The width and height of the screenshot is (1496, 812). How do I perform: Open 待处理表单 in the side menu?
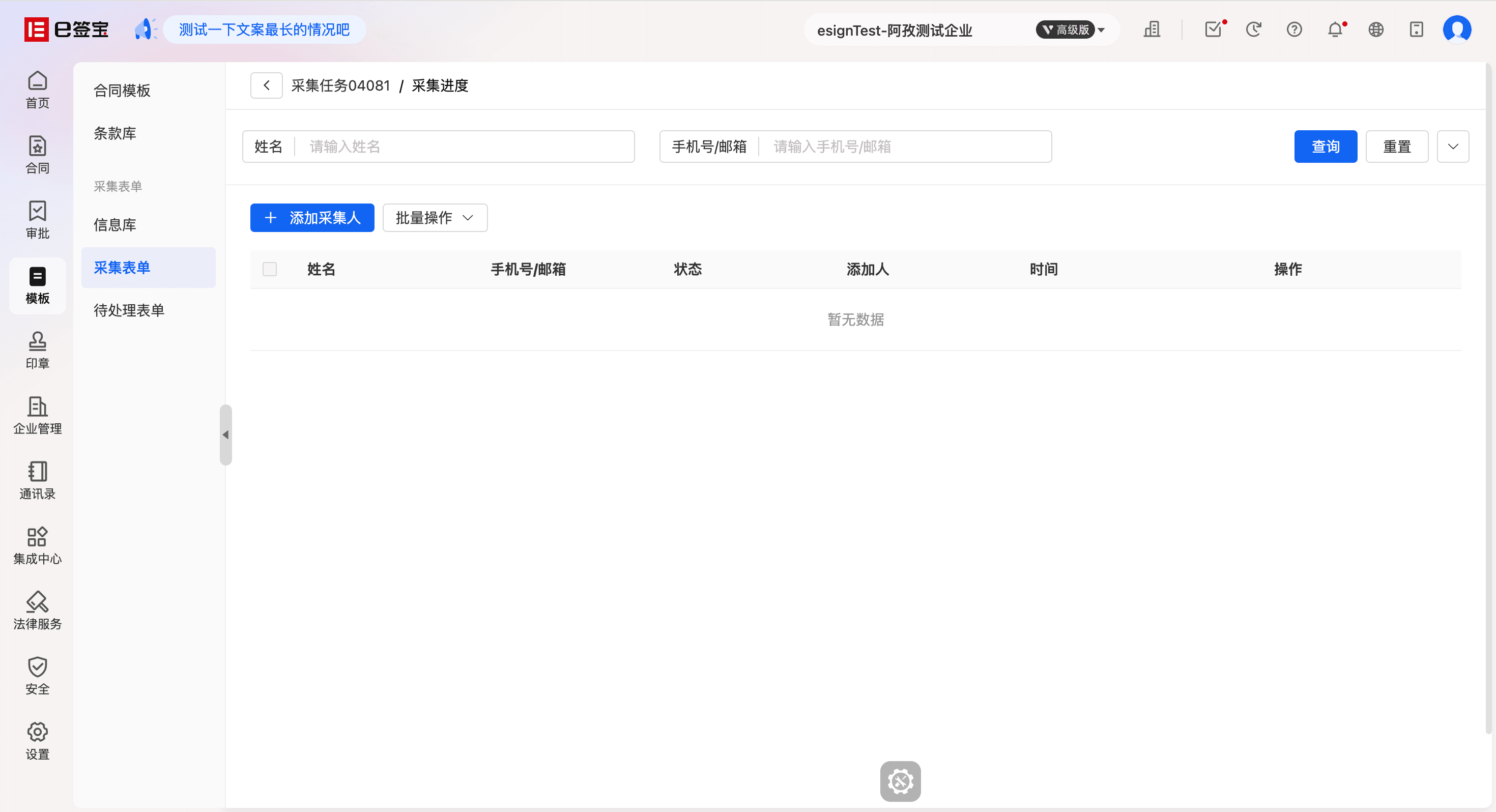coord(129,310)
